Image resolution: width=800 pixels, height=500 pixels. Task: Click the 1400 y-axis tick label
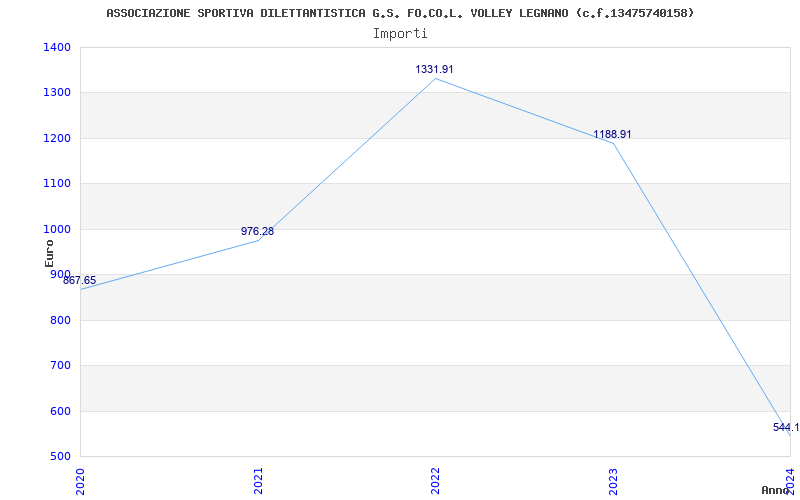(x=57, y=47)
